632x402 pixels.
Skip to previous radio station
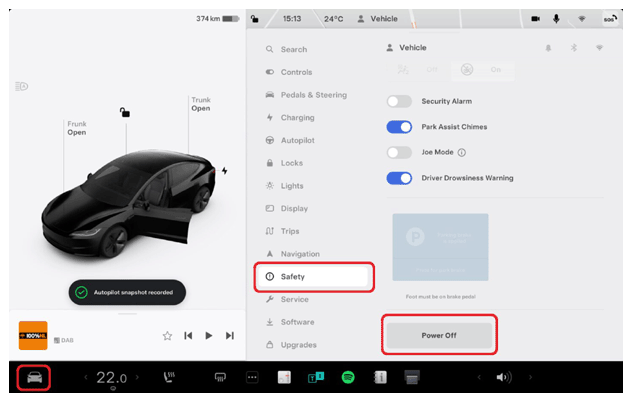(x=188, y=335)
